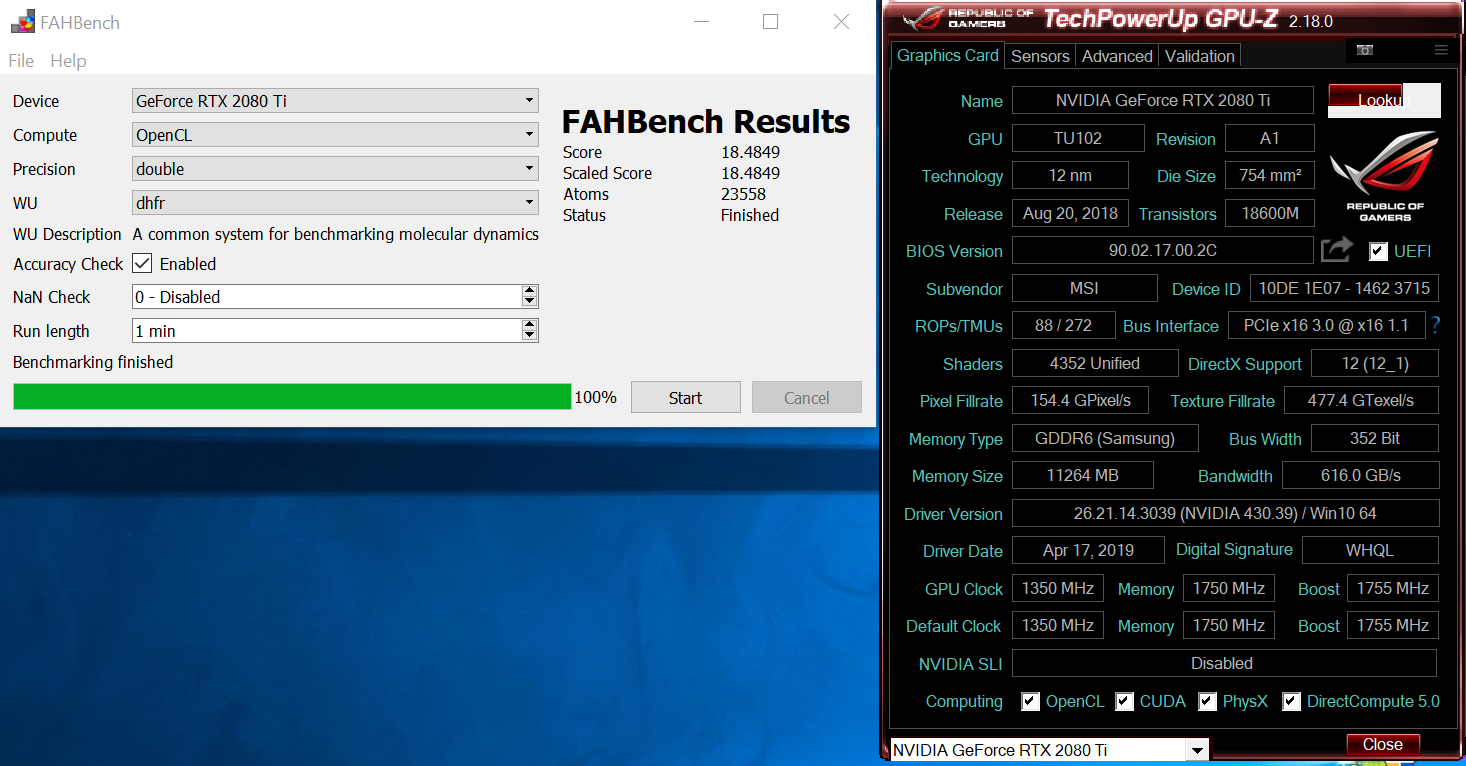
Task: Open the GPU selector dropdown at GPU-Z bottom
Action: tap(1196, 750)
